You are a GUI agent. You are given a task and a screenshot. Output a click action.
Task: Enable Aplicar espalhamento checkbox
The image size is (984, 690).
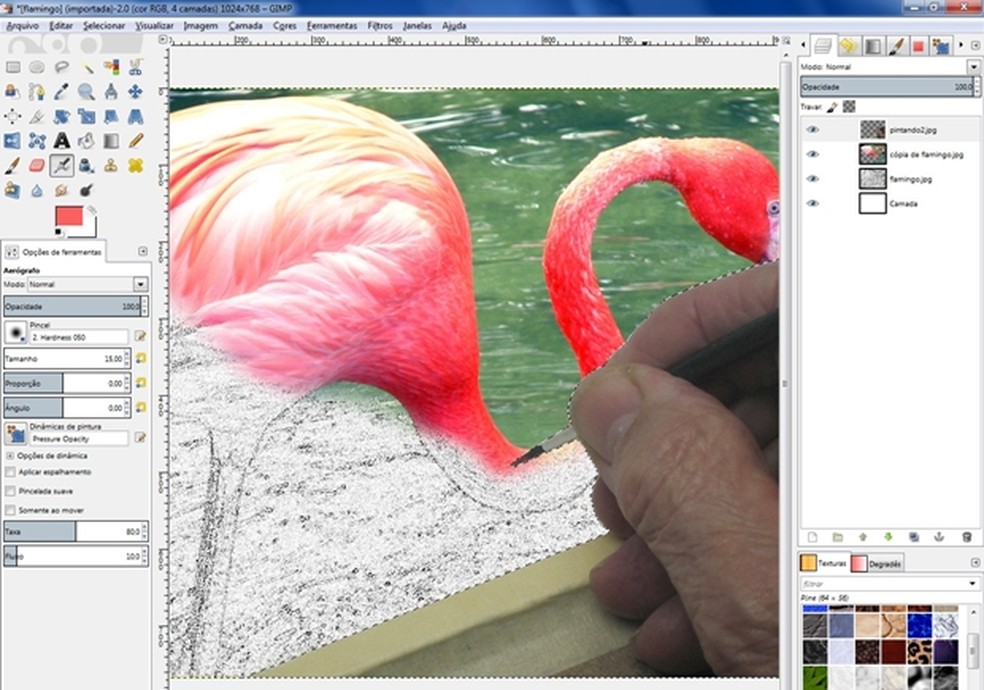11,471
